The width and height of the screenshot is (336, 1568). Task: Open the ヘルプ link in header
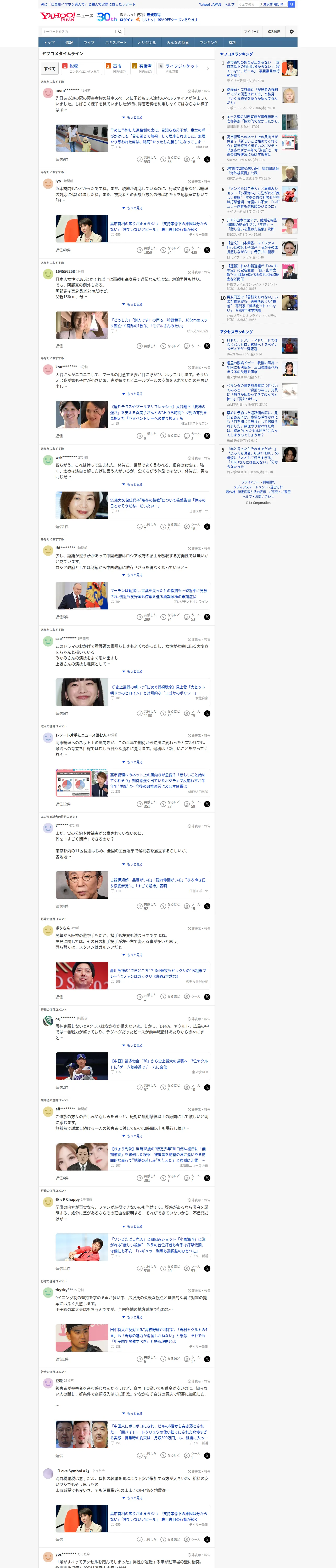(x=229, y=4)
